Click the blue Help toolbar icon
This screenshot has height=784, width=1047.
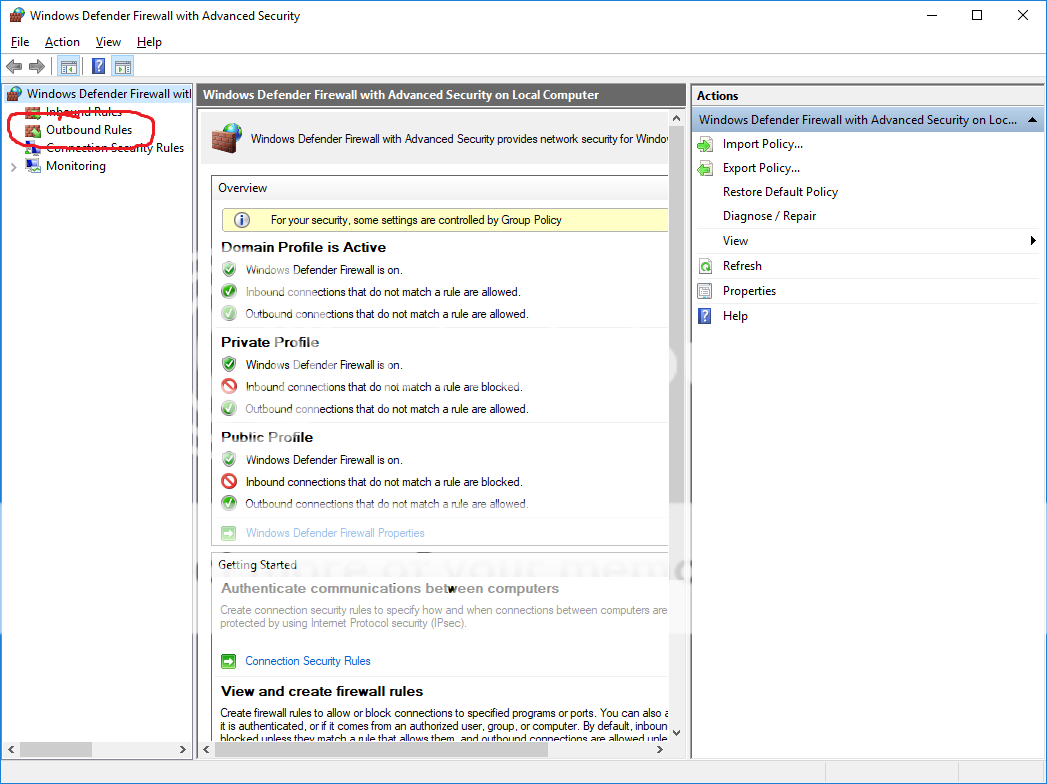[98, 67]
